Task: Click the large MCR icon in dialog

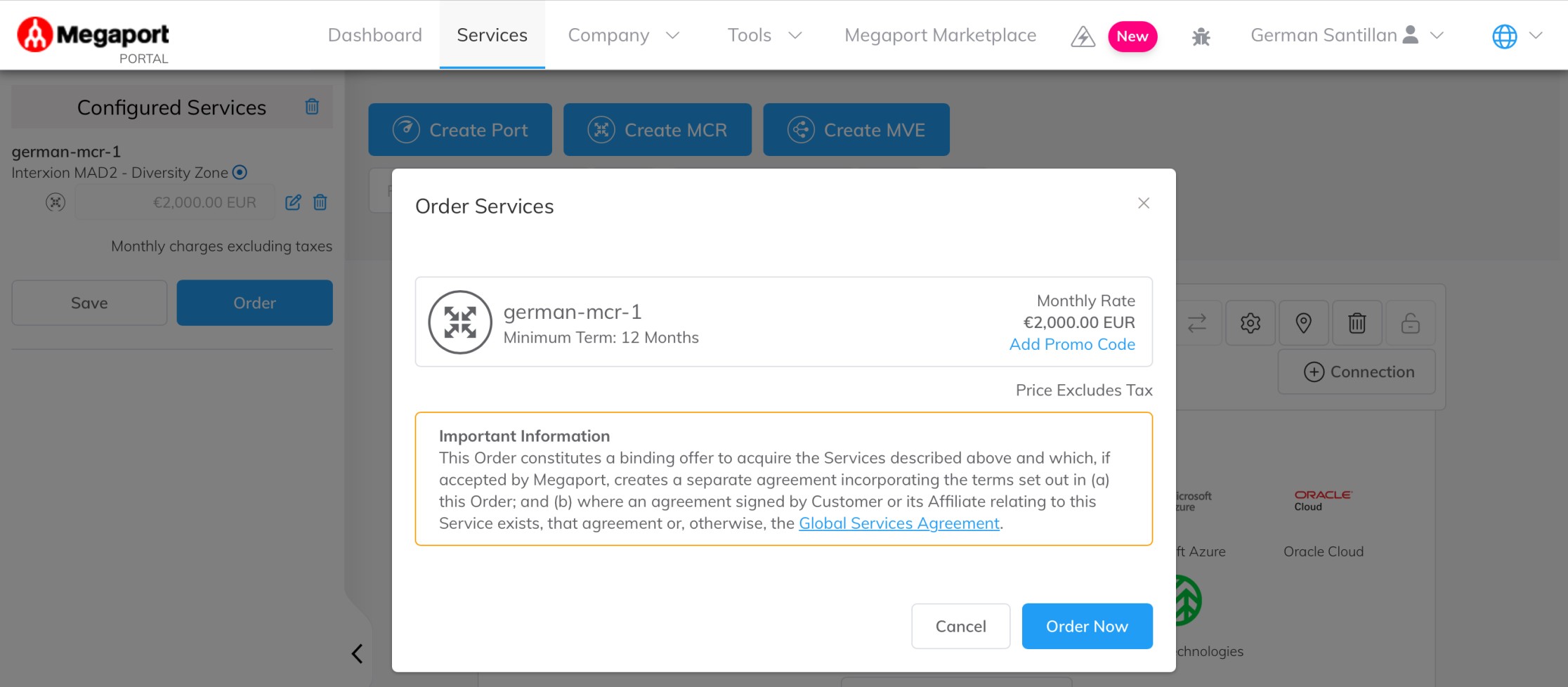Action: pos(460,322)
